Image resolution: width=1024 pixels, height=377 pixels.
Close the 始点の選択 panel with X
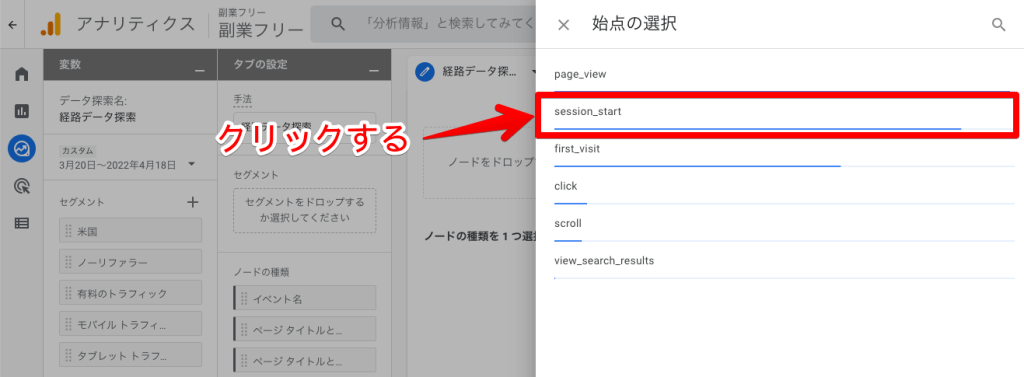[x=564, y=25]
